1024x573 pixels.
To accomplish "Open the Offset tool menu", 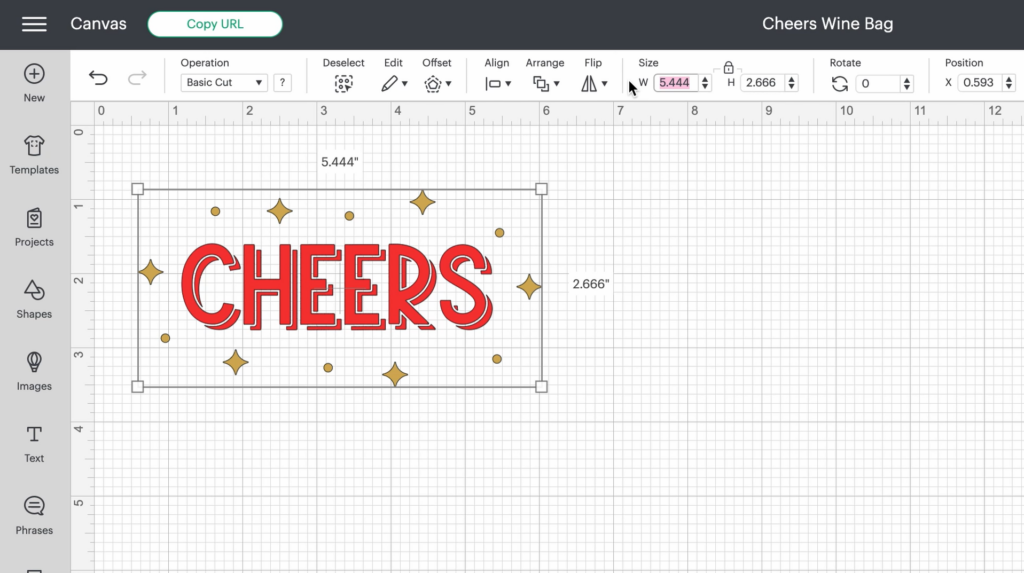I will 437,84.
